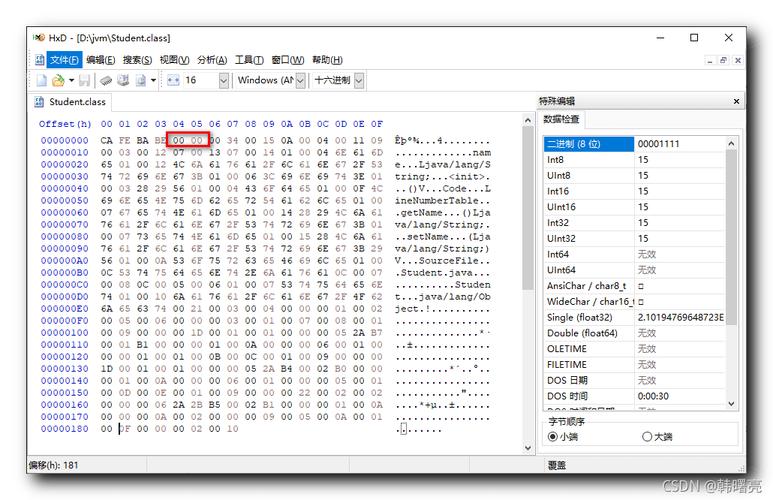Select the Student.class document tab
Screen dimensions: 773x500
click(70, 102)
